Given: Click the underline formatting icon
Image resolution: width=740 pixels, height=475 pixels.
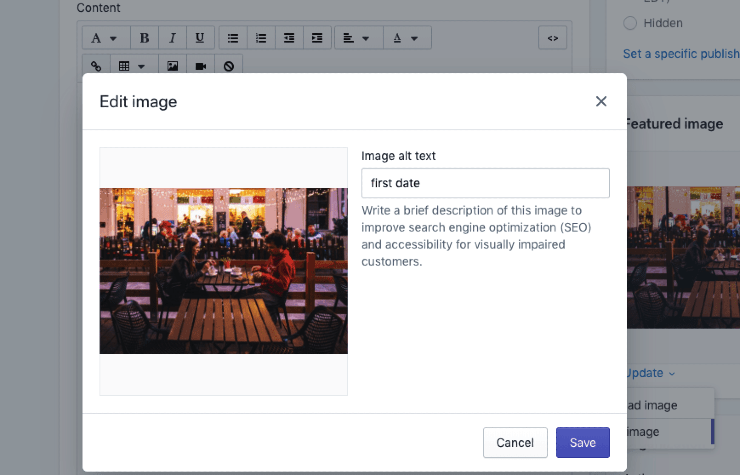Looking at the screenshot, I should (x=200, y=38).
